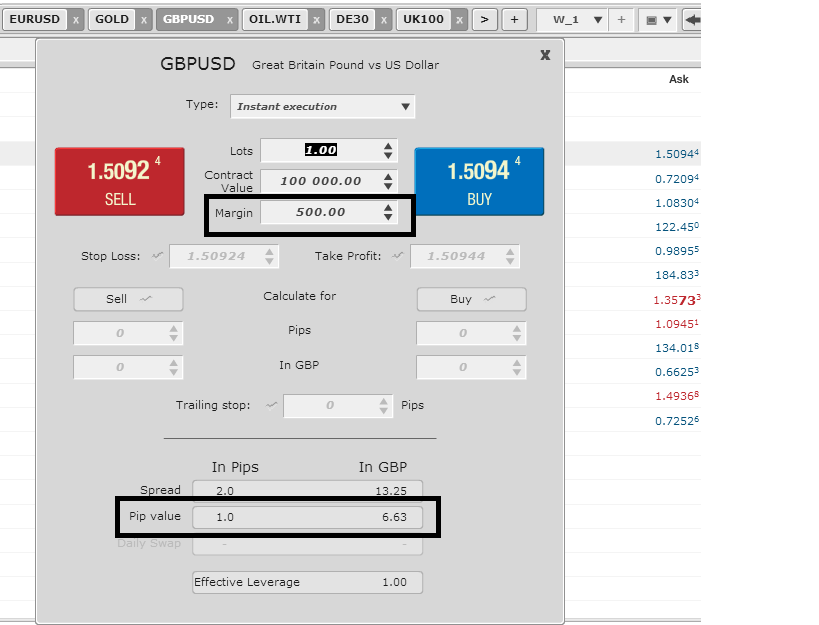Screen dimensions: 819x625
Task: Buy GBPUSD at 1.5094
Action: tap(479, 182)
